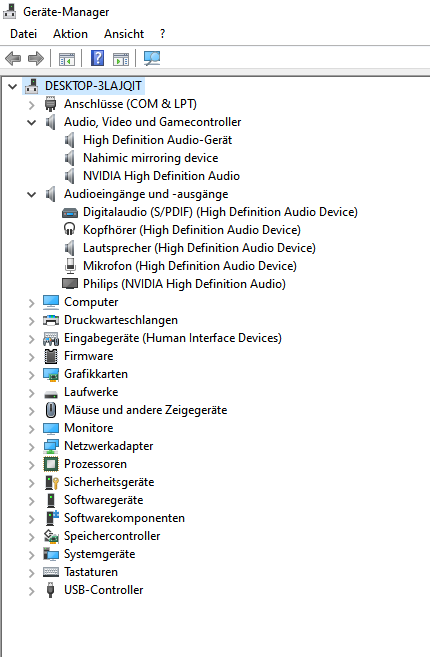Click the USB-Controller plug icon
The image size is (430, 657).
[x=50, y=590]
